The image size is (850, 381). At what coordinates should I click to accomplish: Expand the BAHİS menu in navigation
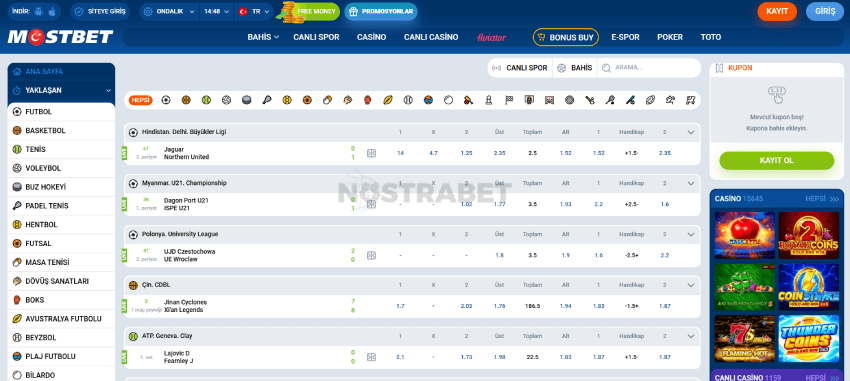click(263, 37)
